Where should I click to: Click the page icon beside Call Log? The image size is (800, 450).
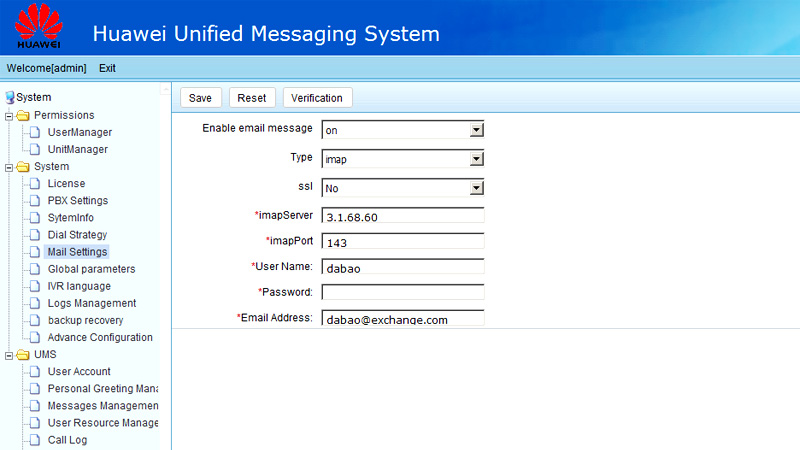pos(35,440)
